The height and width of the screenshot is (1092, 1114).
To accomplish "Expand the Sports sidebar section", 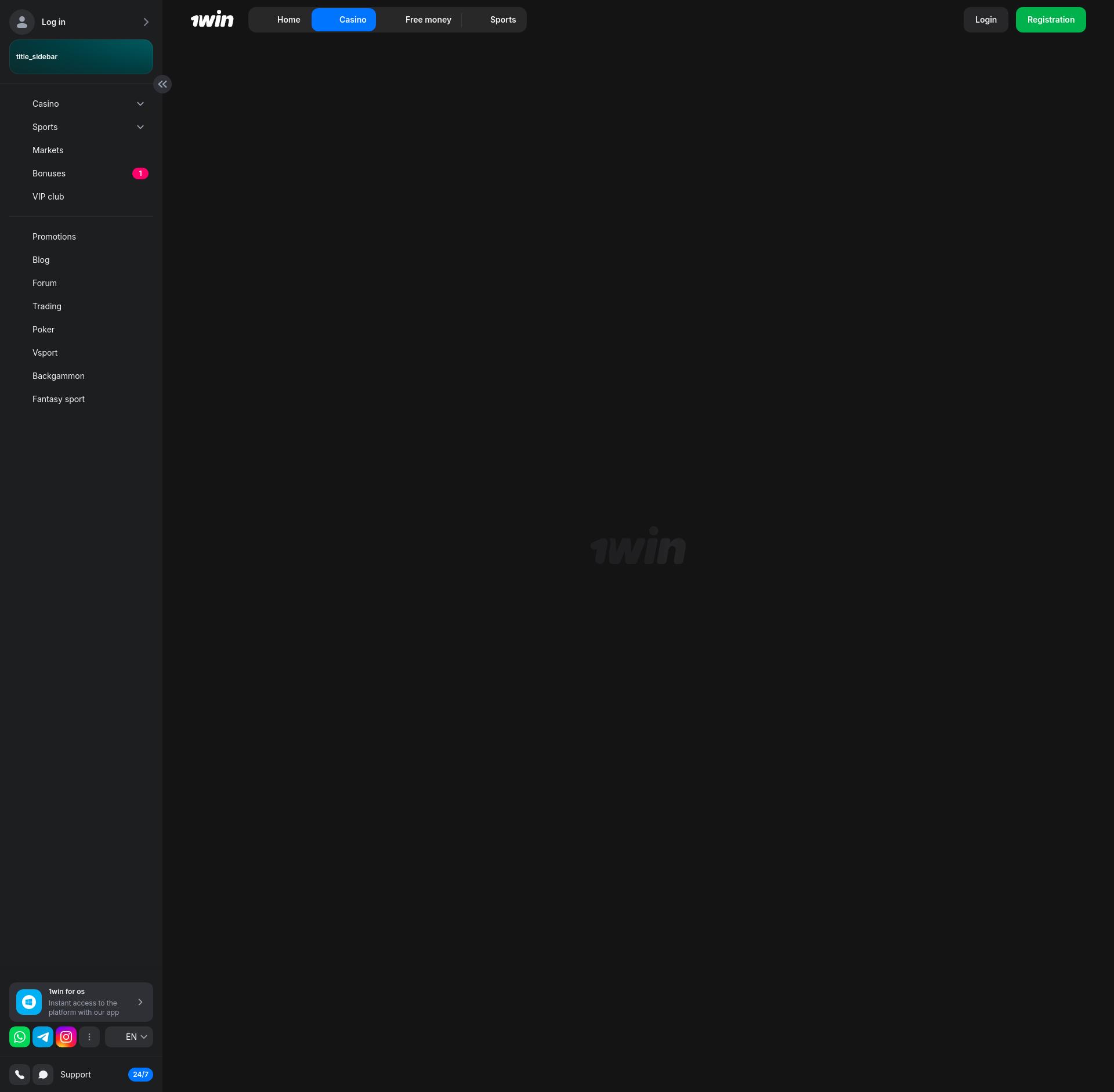I will click(140, 127).
